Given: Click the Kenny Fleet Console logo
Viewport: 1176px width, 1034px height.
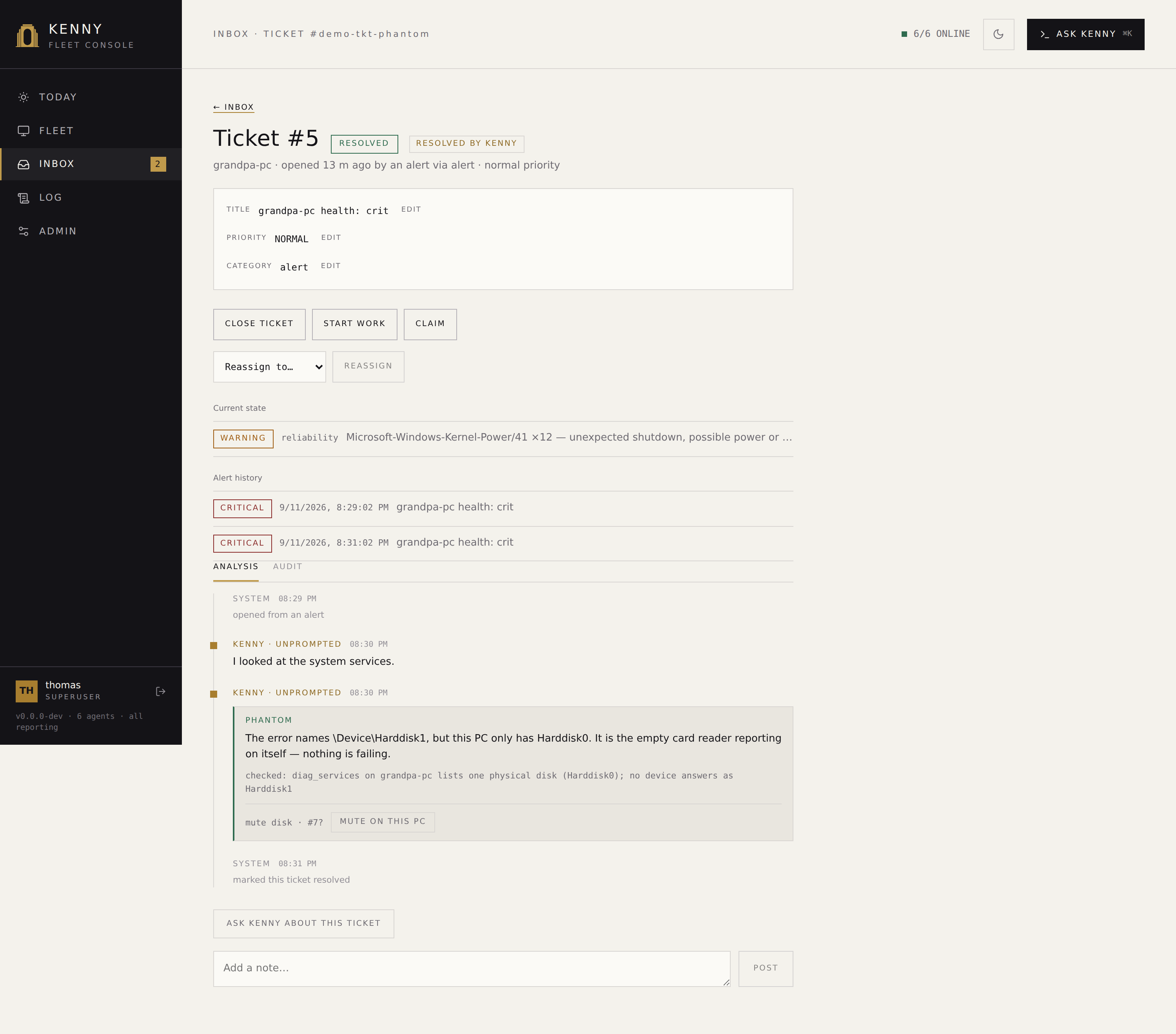Looking at the screenshot, I should (27, 36).
